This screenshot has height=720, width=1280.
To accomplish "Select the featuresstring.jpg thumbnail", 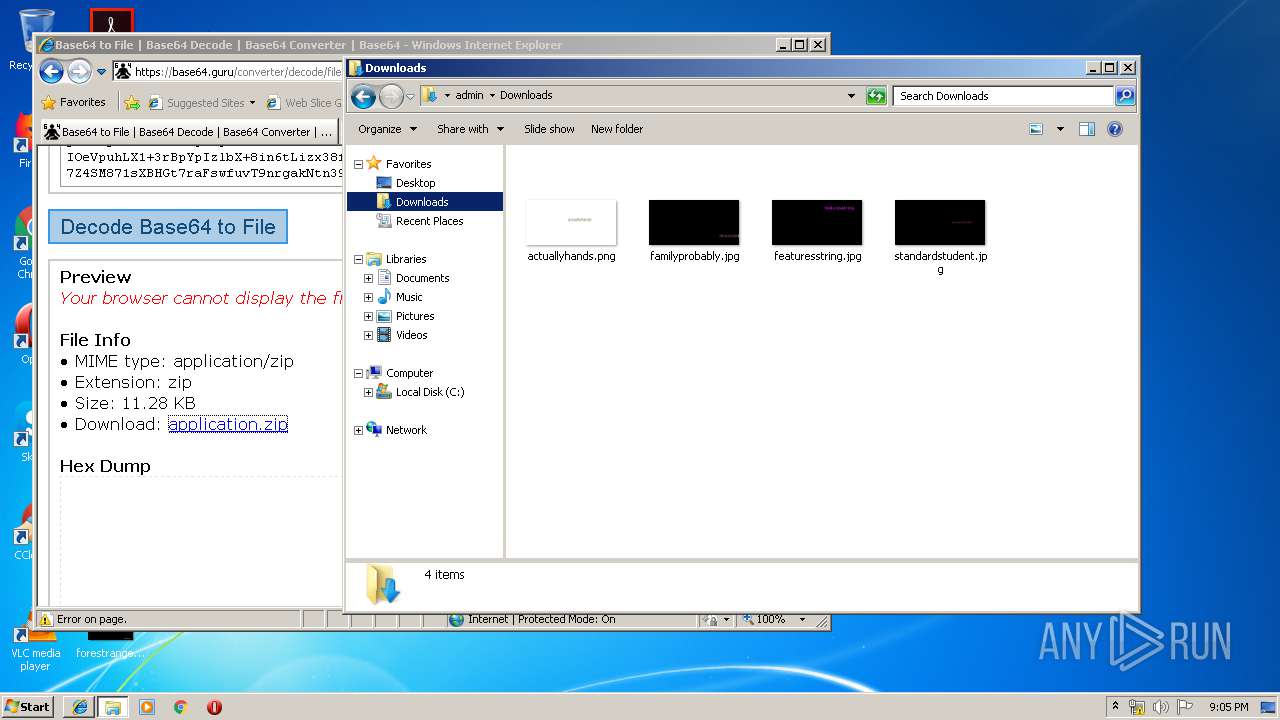I will [817, 222].
